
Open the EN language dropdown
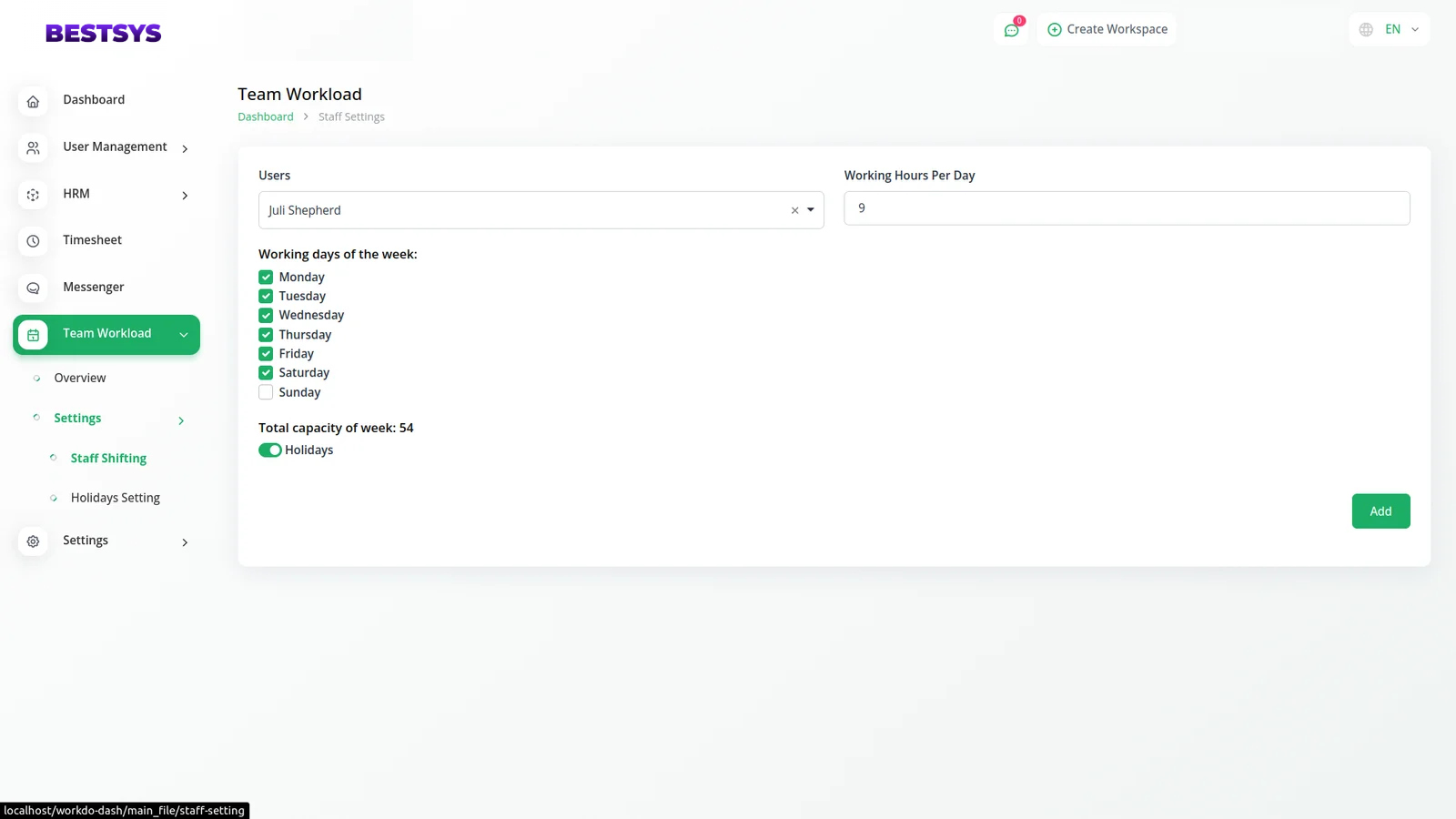pyautogui.click(x=1390, y=30)
